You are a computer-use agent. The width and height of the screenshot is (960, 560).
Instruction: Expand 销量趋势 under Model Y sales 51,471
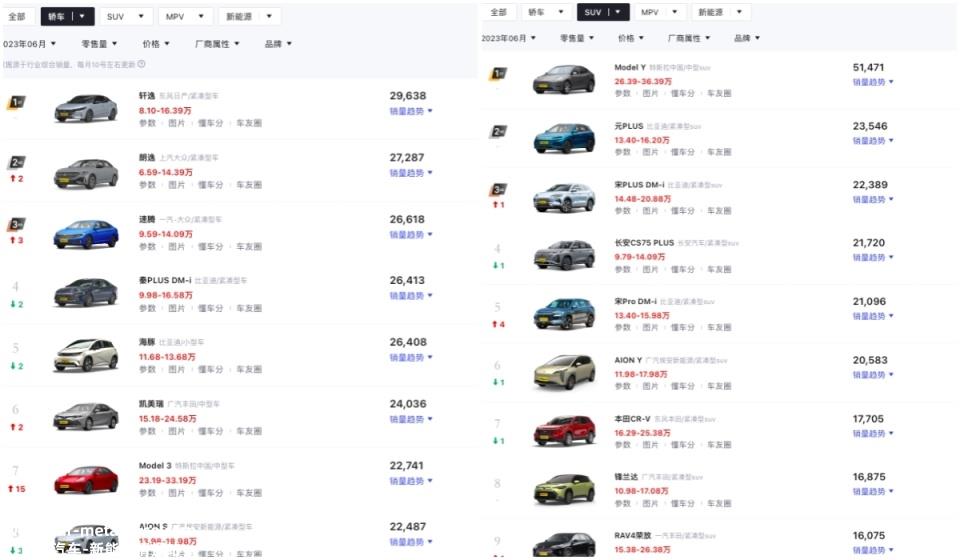[x=872, y=82]
